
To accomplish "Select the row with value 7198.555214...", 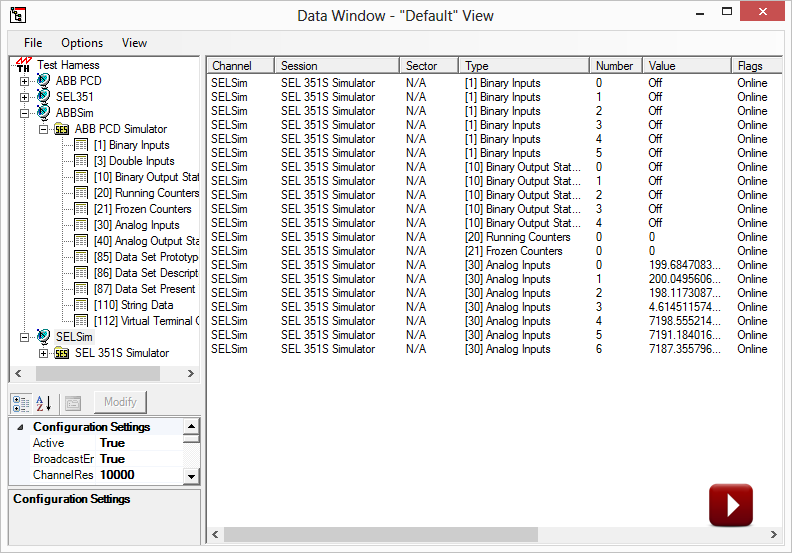I will pyautogui.click(x=494, y=321).
